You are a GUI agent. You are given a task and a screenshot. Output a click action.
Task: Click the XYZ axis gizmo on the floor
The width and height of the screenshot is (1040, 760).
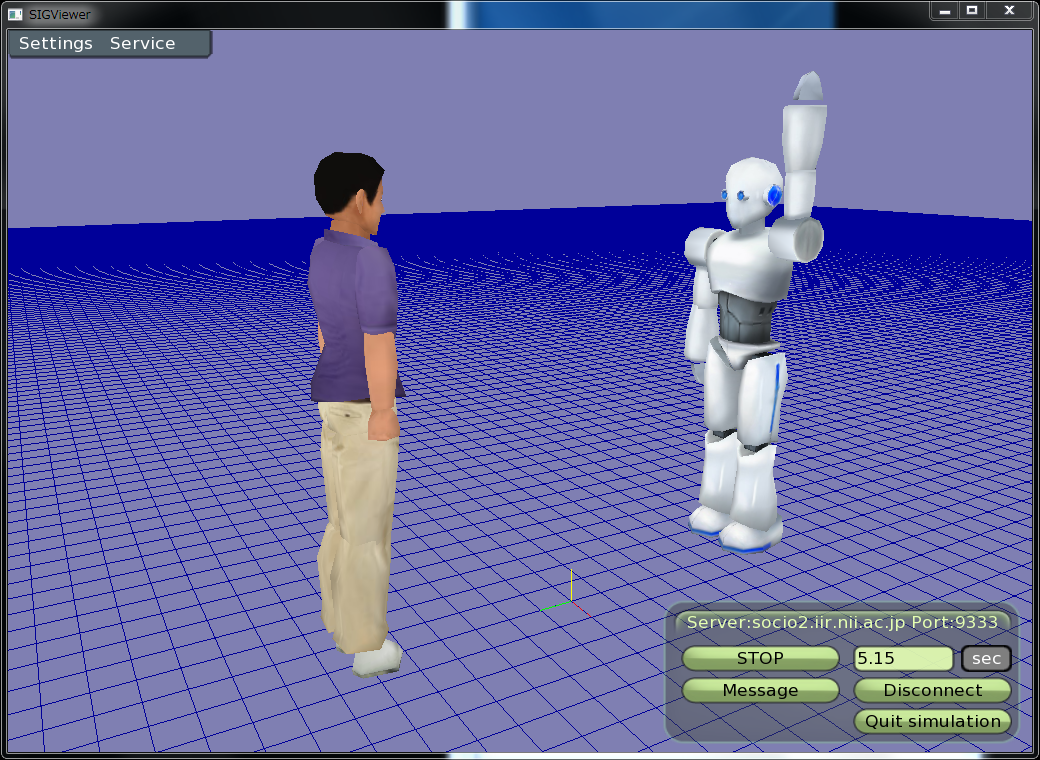pyautogui.click(x=569, y=601)
